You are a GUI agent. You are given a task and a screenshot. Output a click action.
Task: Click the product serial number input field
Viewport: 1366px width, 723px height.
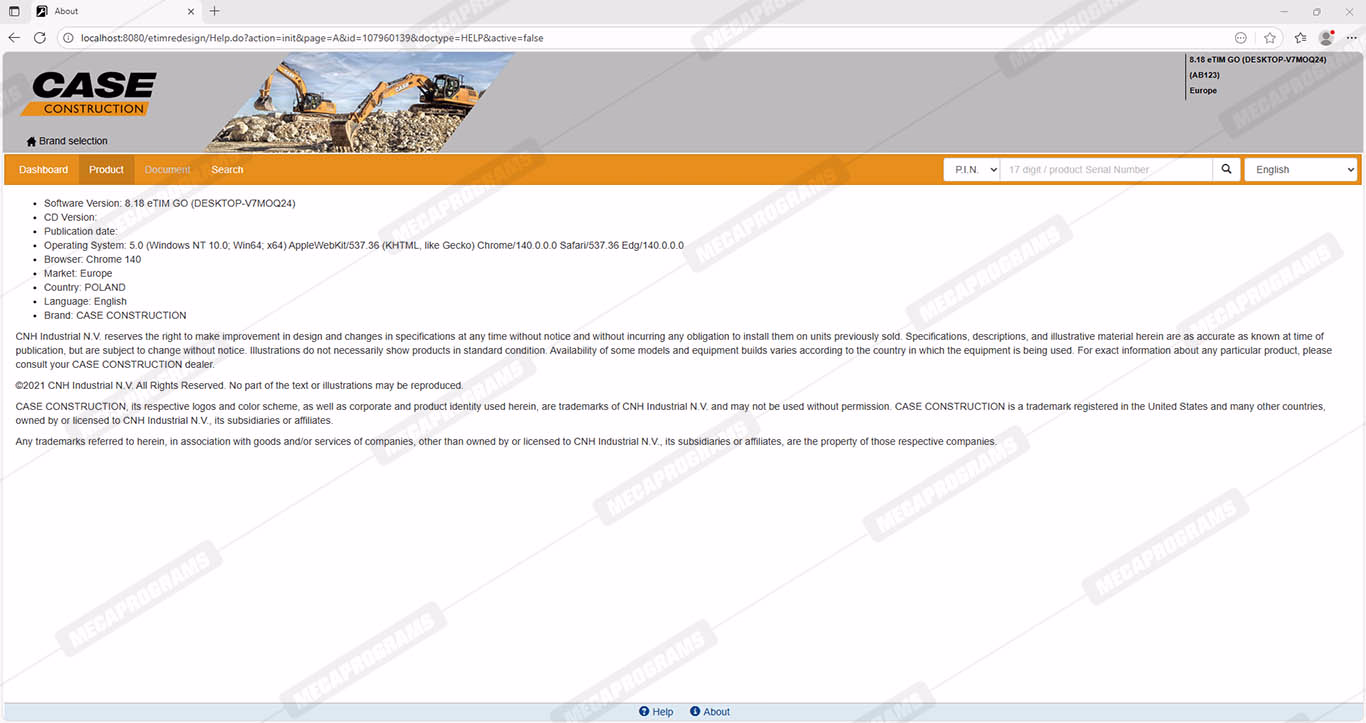1106,170
